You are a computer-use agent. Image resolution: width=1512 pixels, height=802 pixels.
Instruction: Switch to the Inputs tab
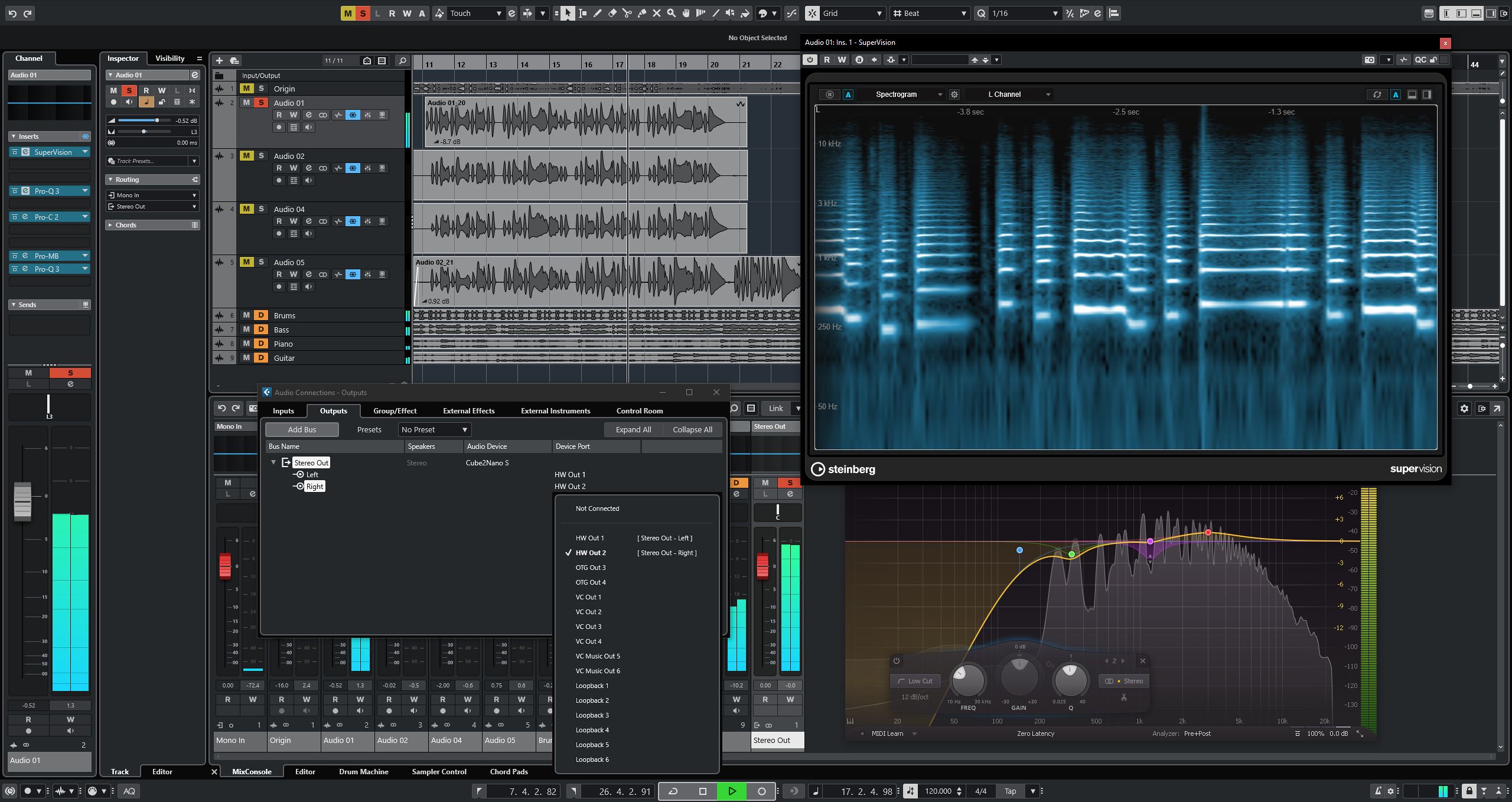(x=283, y=411)
